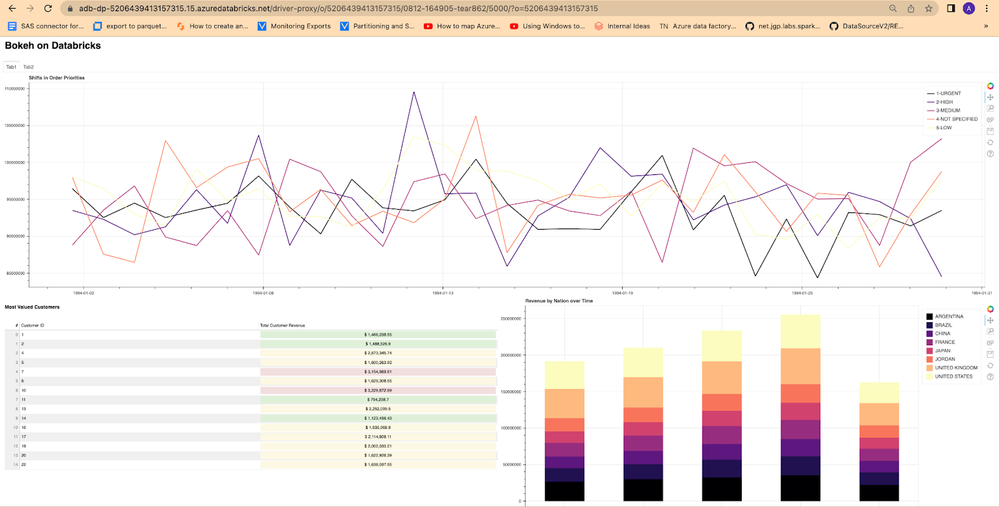Reset the Revenue by Nation bar chart
The width and height of the screenshot is (999, 507).
990,365
